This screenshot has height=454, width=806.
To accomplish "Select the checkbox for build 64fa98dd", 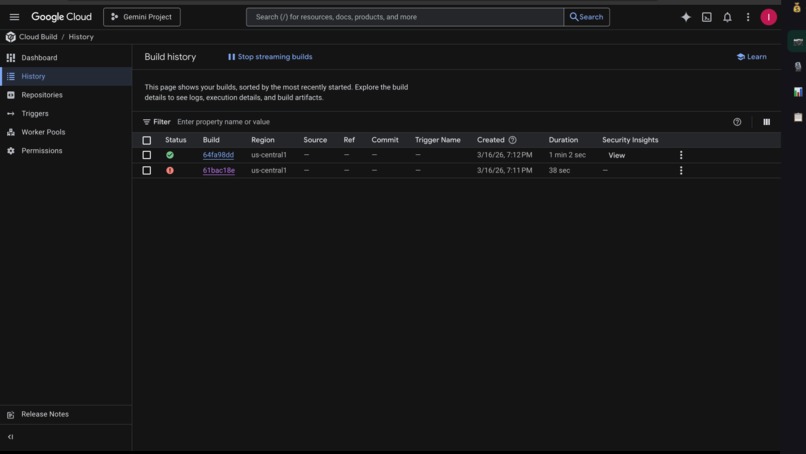I will click(146, 155).
